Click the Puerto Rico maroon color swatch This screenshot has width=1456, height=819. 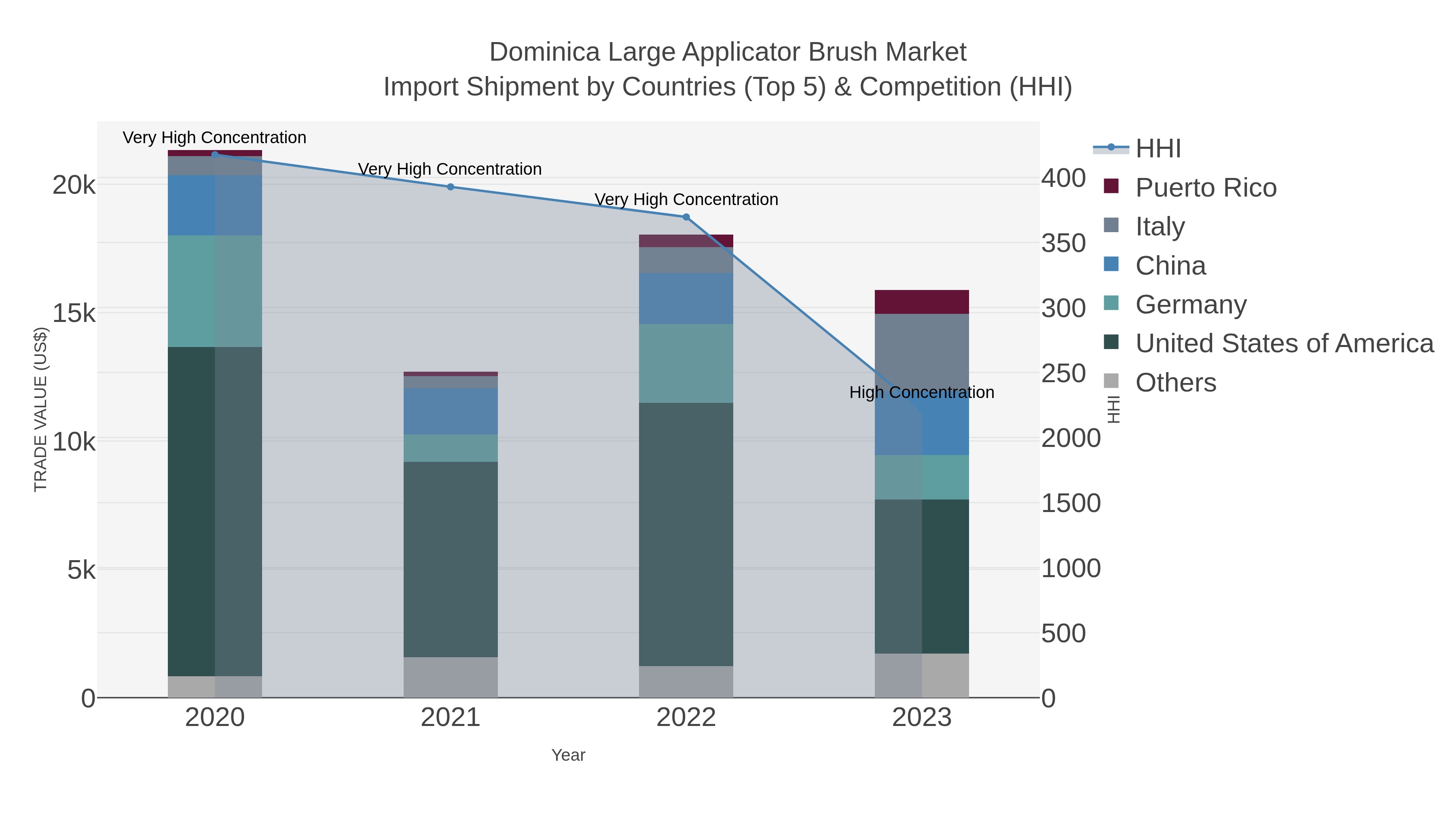(1111, 186)
